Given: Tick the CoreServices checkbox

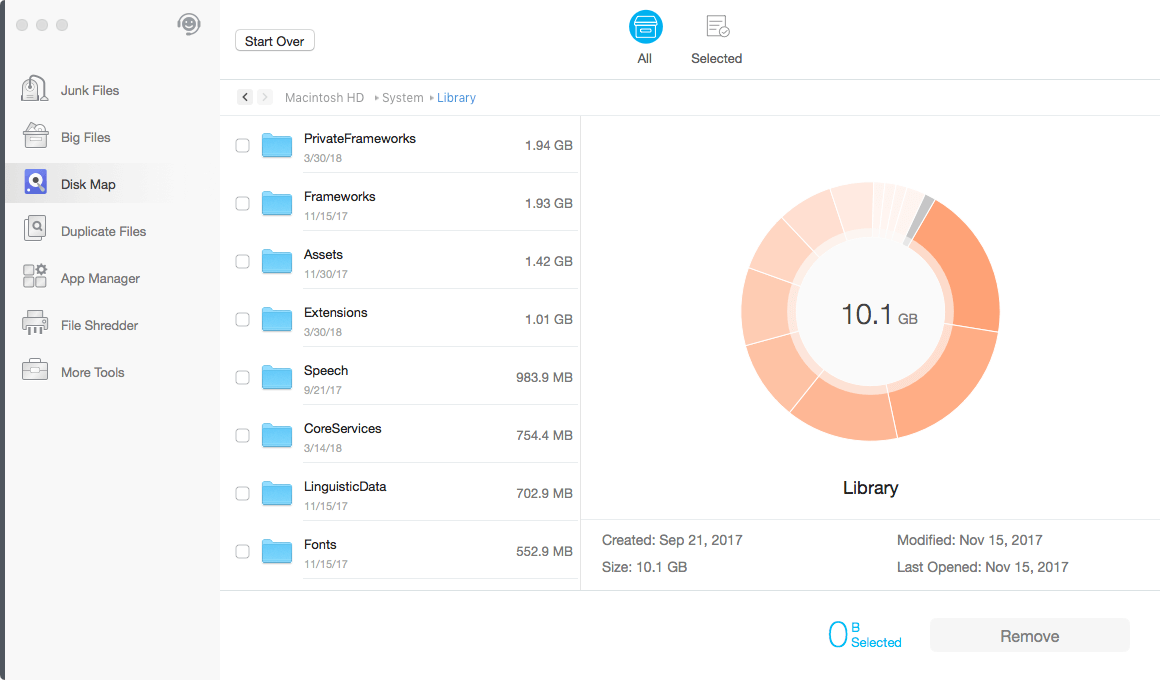Looking at the screenshot, I should (242, 435).
